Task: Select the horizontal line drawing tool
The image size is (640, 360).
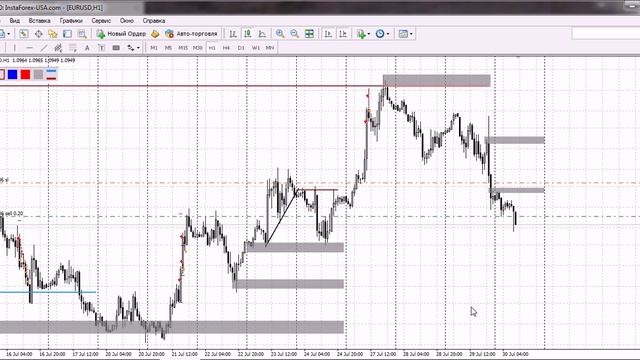Action: pyautogui.click(x=29, y=48)
